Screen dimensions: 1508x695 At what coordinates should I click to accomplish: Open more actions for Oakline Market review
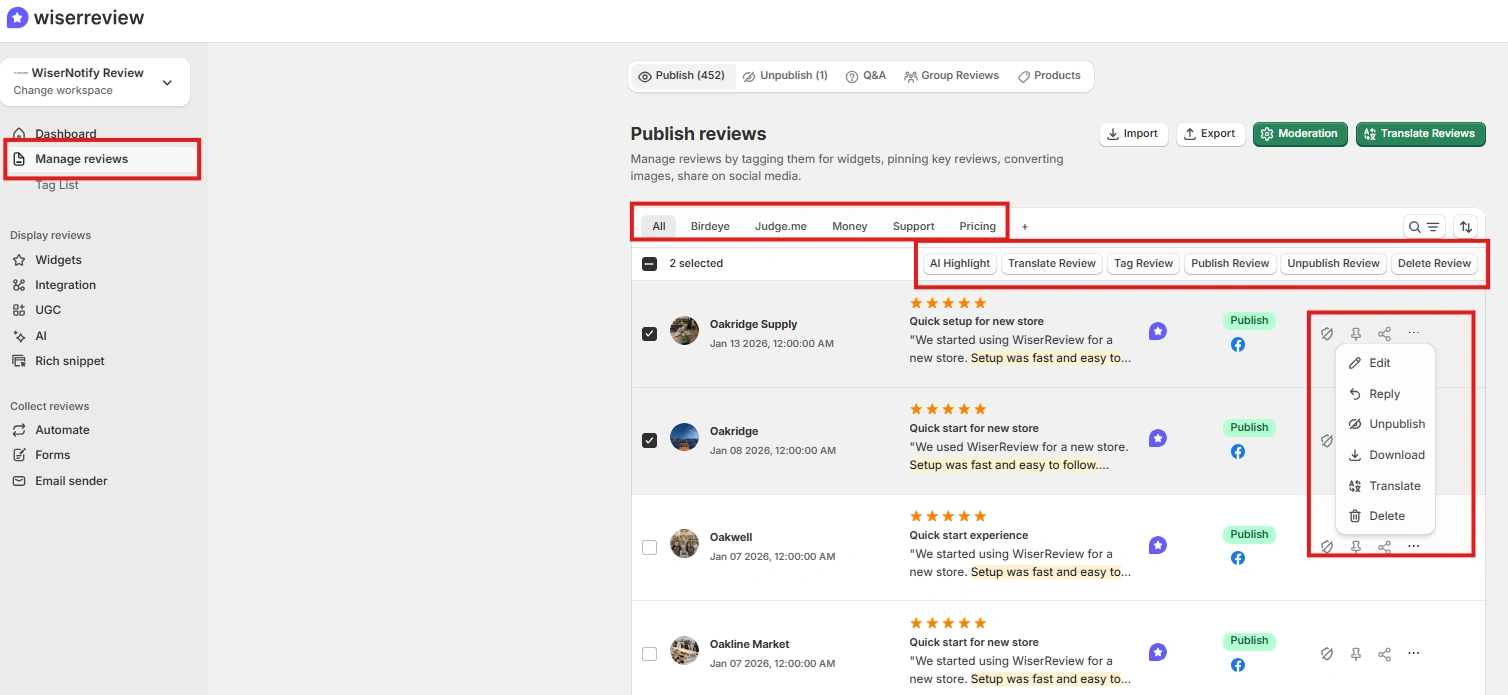click(1413, 653)
